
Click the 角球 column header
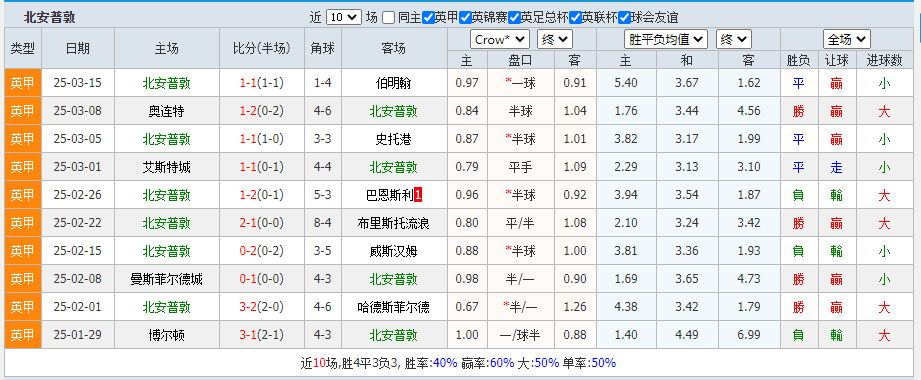(323, 49)
